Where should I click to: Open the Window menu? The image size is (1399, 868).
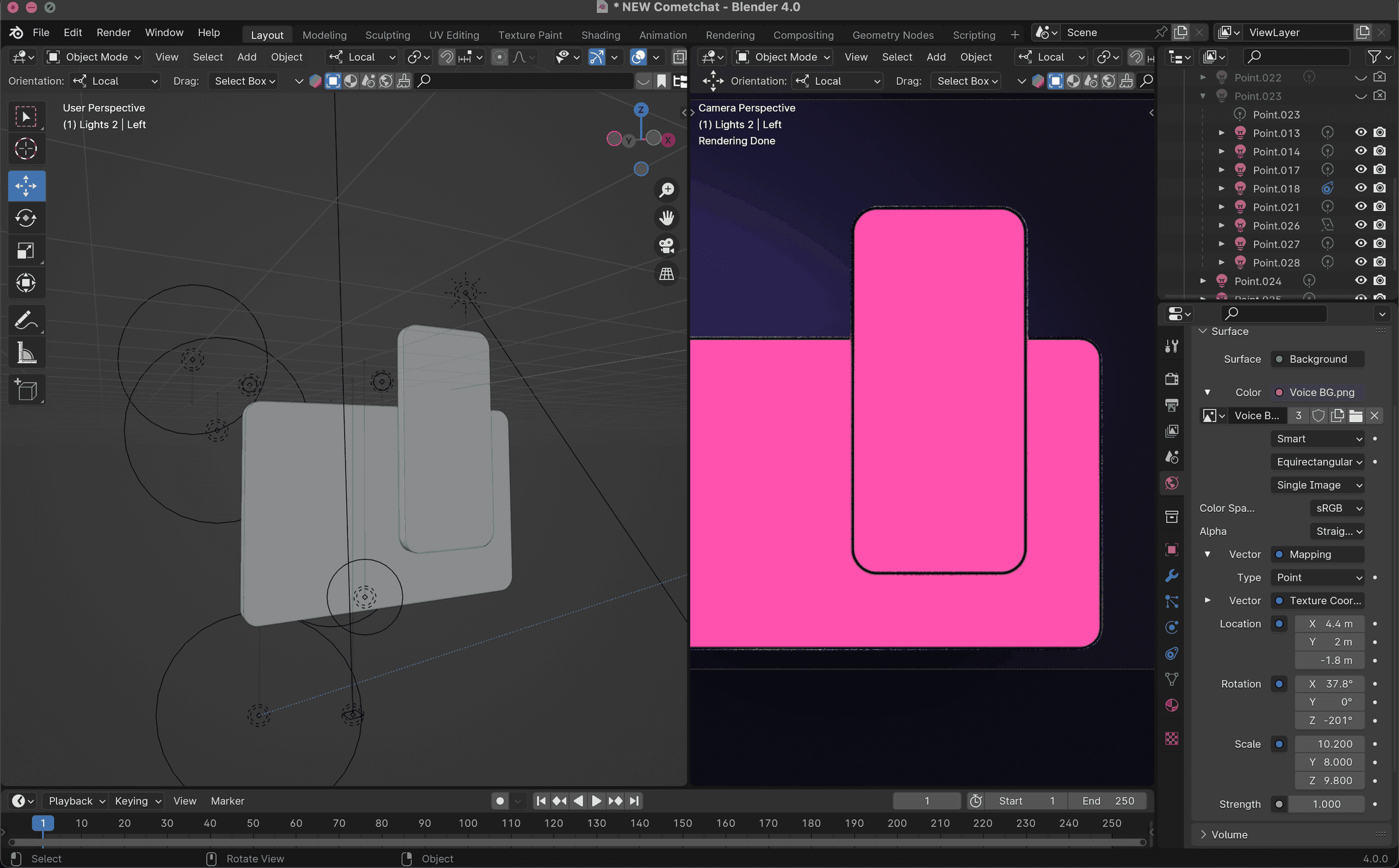(164, 33)
